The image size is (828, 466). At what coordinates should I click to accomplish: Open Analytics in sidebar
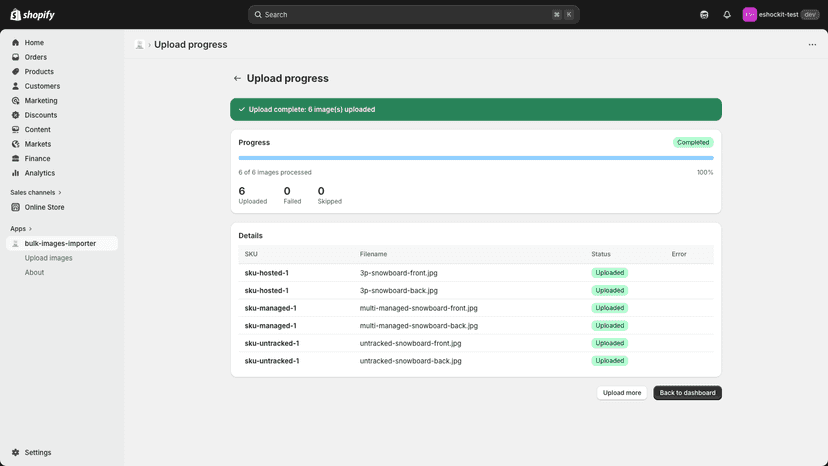[40, 173]
